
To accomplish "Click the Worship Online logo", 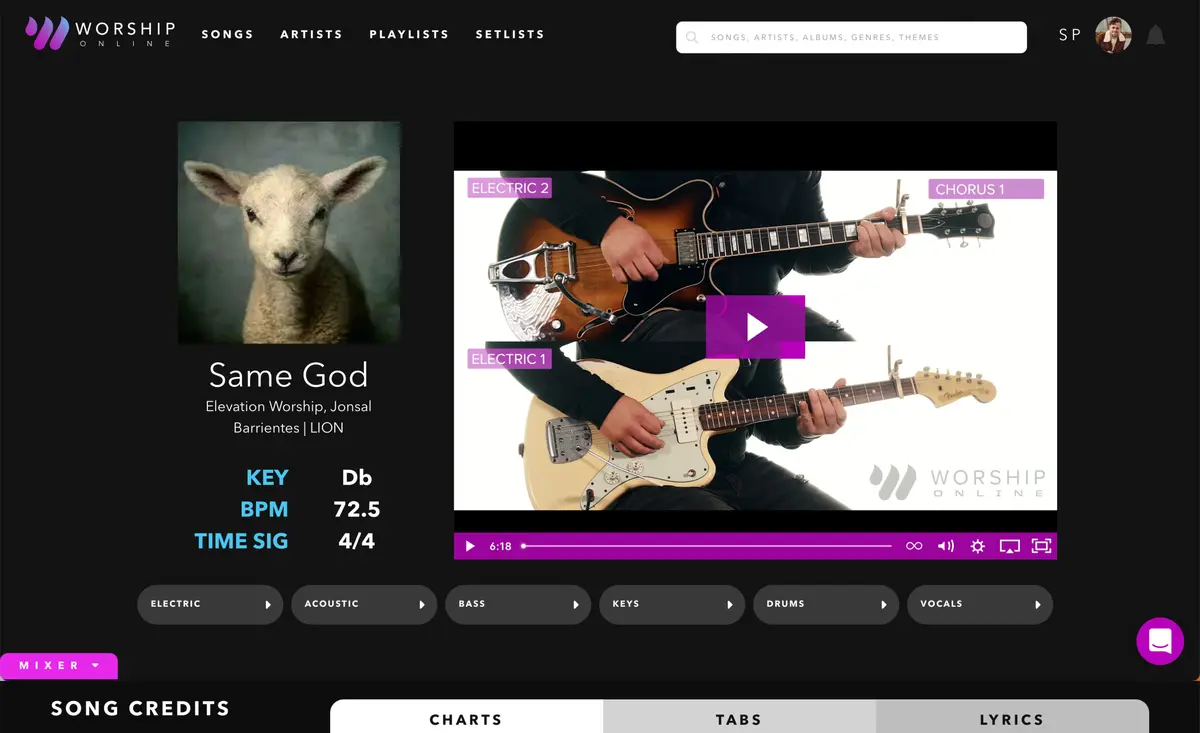I will point(101,33).
